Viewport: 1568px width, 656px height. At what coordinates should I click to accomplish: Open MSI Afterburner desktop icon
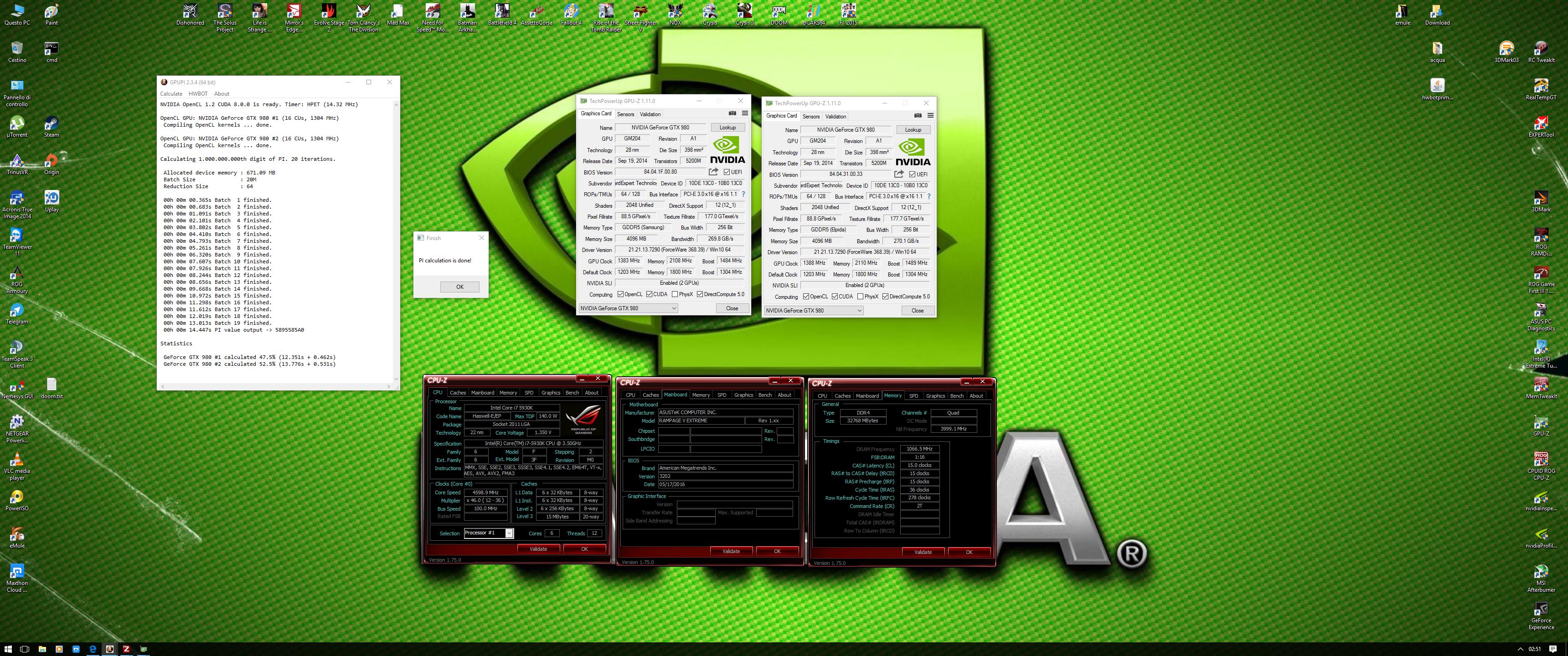coord(1541,579)
